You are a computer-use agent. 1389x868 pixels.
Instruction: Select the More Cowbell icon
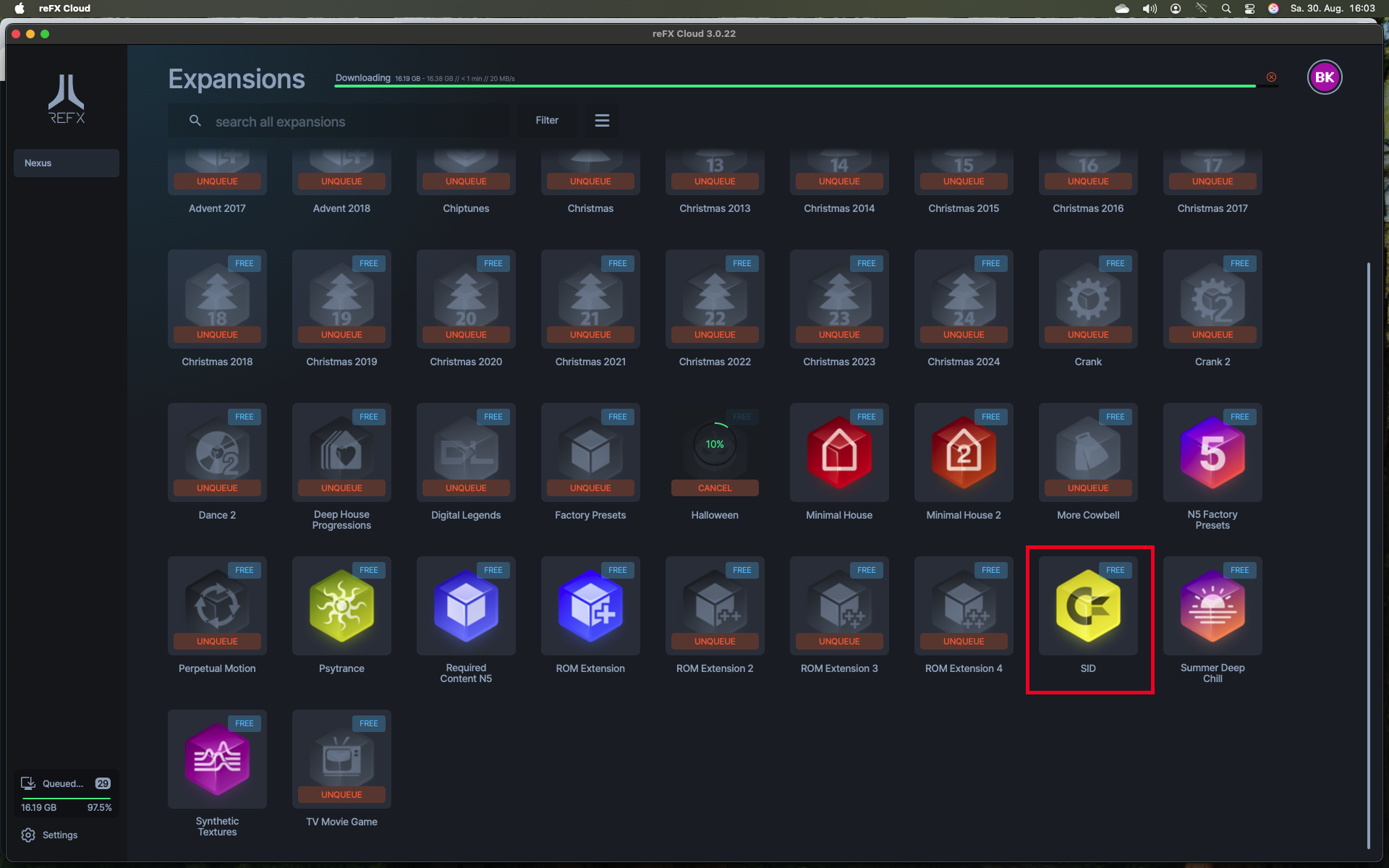1088,451
